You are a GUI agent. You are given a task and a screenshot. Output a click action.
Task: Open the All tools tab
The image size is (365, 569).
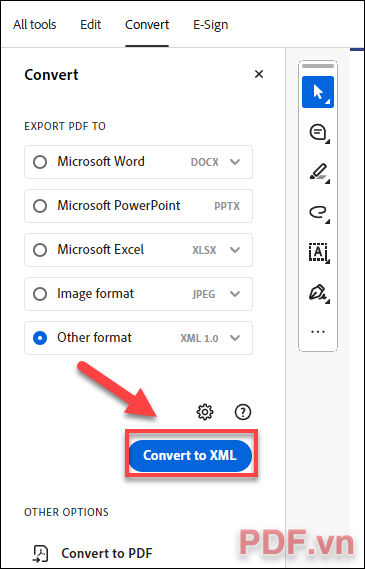(35, 25)
